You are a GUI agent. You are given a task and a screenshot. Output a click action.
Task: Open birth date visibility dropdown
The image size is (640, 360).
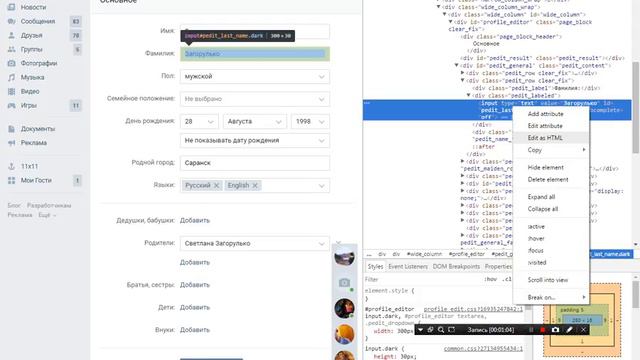click(255, 140)
